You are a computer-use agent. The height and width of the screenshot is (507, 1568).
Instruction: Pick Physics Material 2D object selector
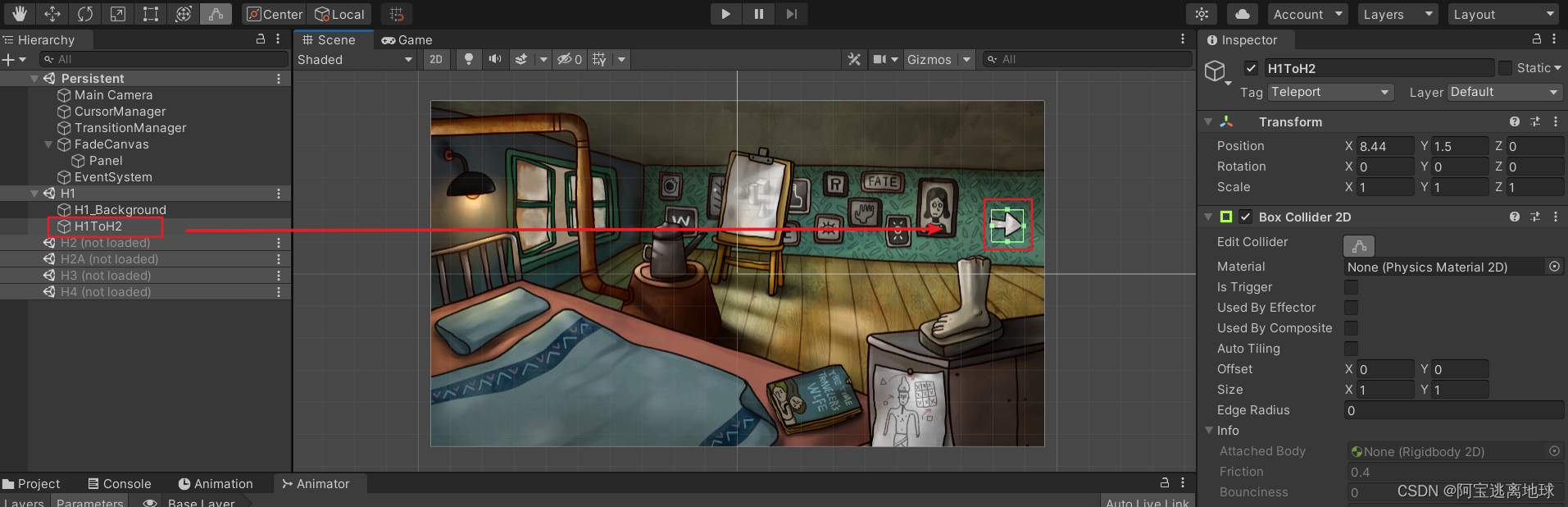pyautogui.click(x=1554, y=267)
